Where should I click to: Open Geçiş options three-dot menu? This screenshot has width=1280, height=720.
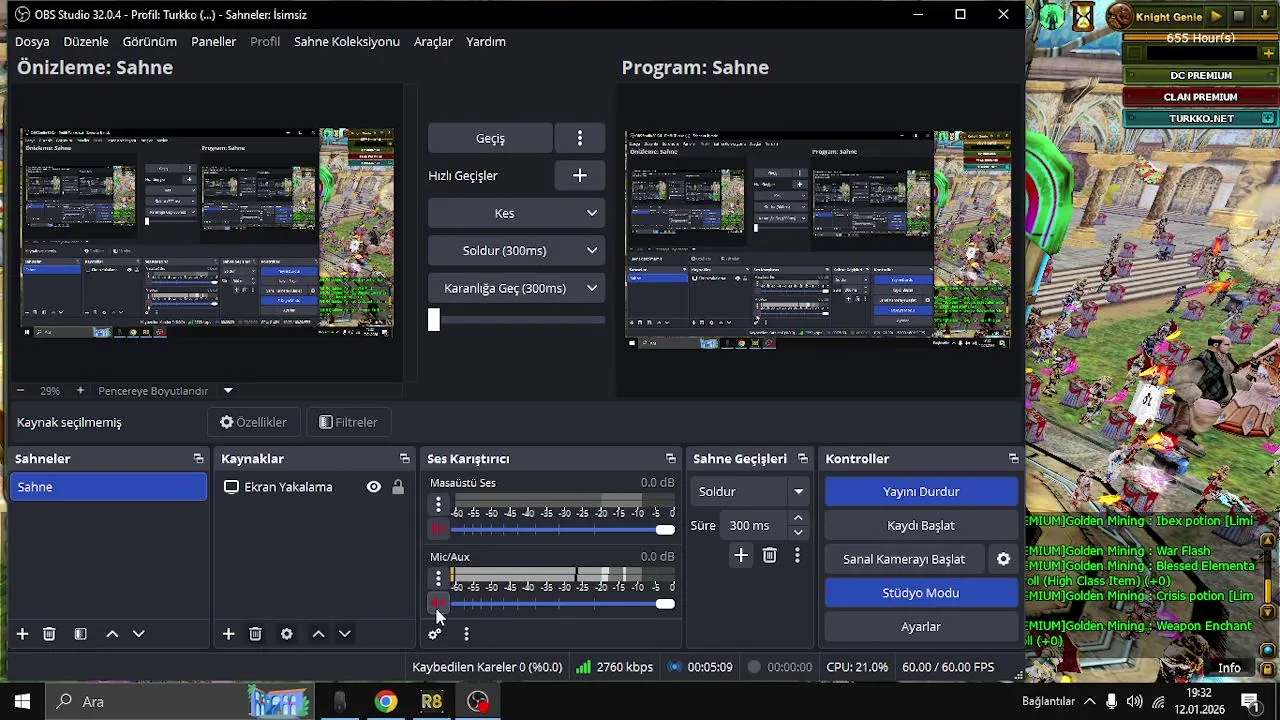point(580,138)
